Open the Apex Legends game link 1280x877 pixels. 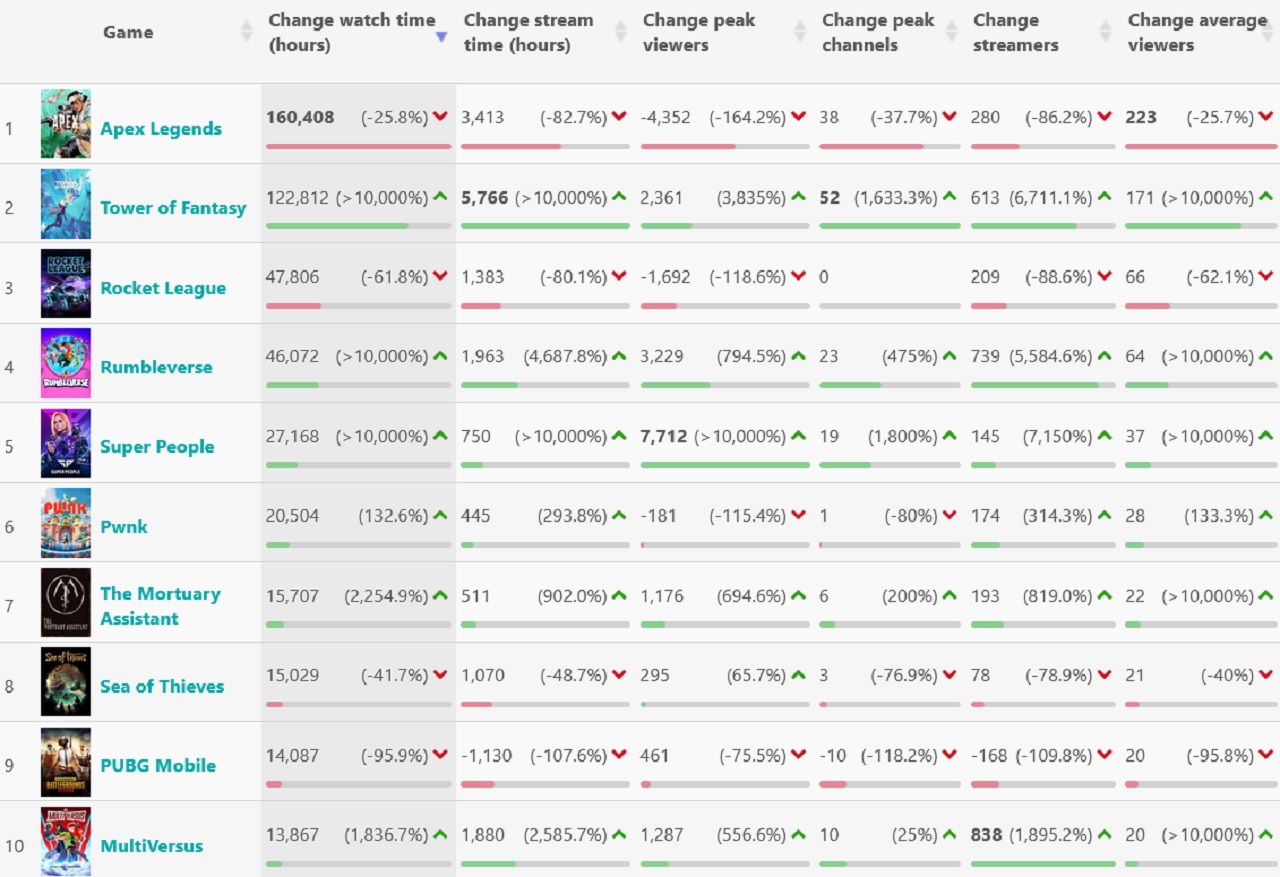point(161,129)
